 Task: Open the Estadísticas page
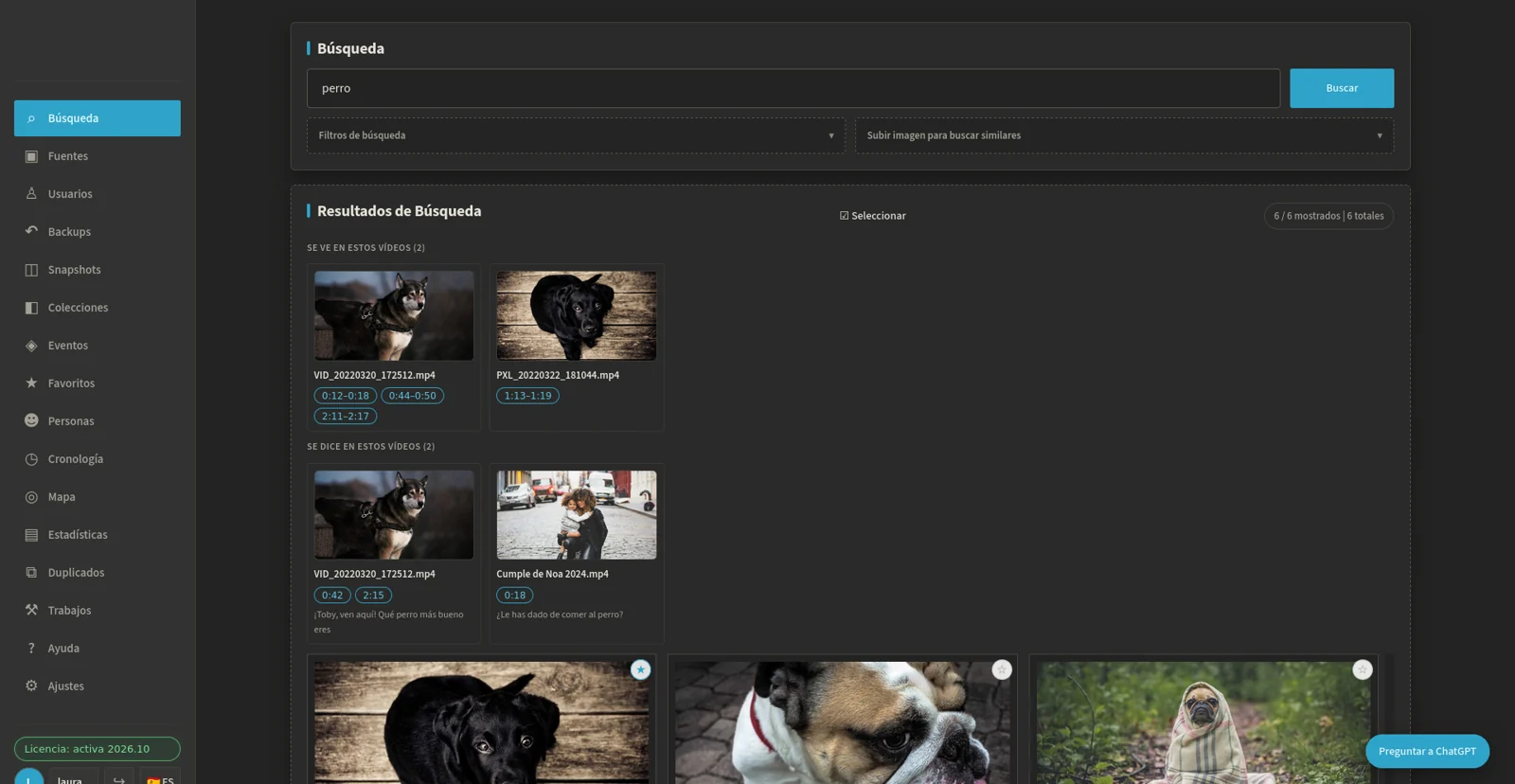pyautogui.click(x=97, y=535)
